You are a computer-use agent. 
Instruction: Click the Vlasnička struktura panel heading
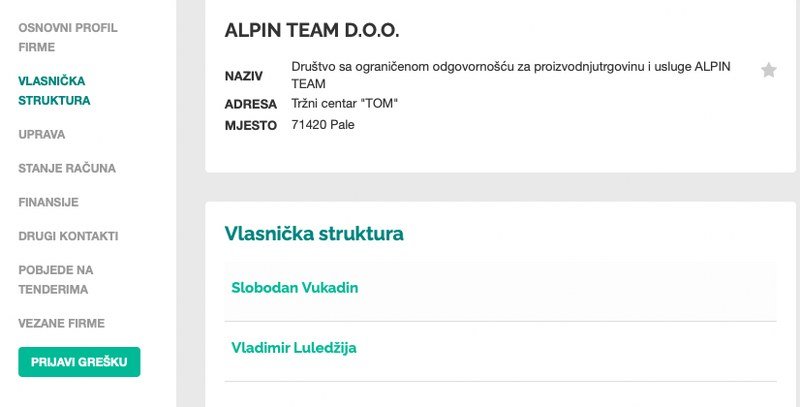(314, 234)
